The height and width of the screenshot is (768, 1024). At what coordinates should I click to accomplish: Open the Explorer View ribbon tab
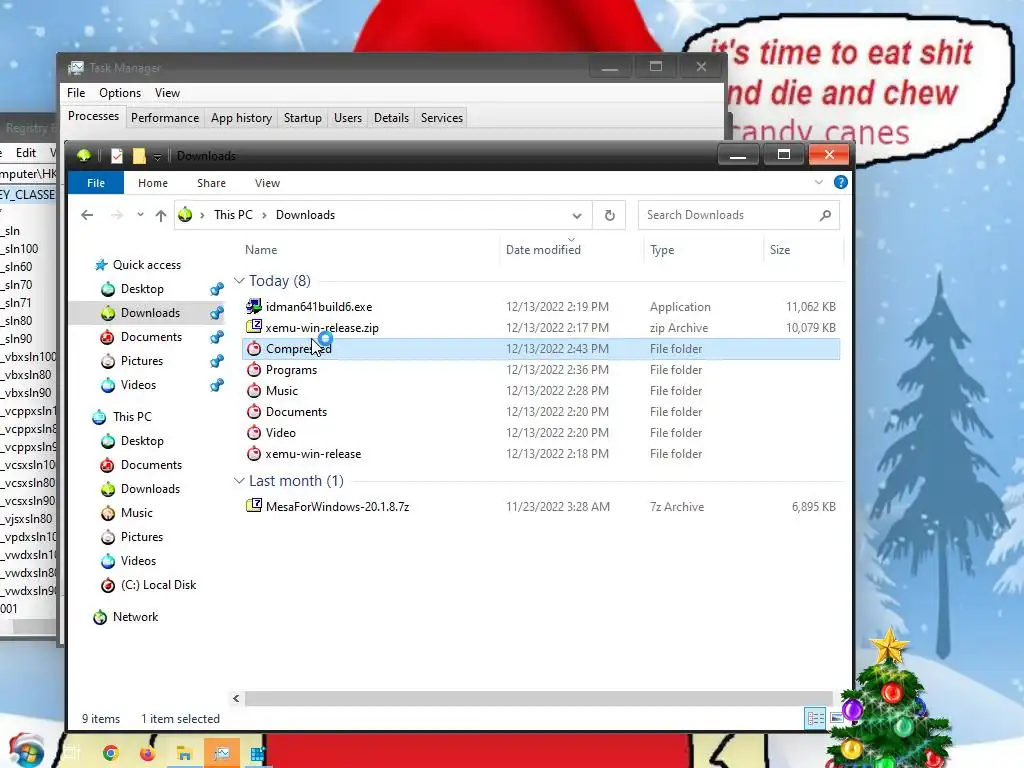point(267,183)
